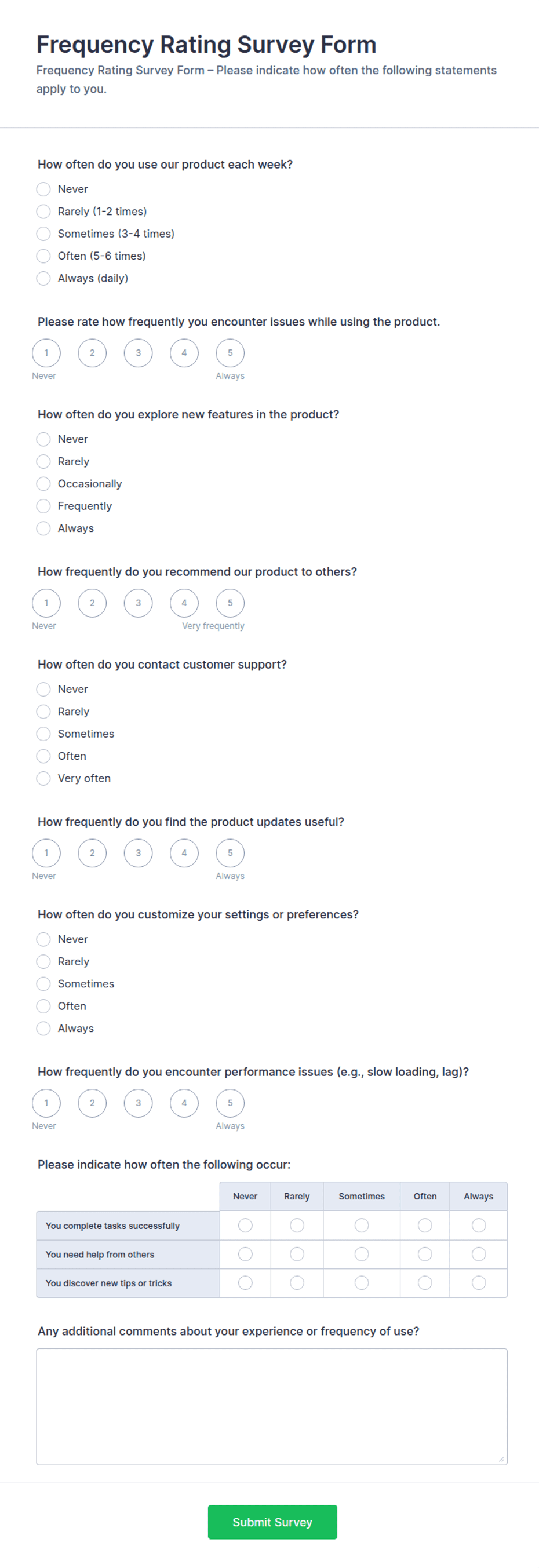This screenshot has height=1568, width=539.
Task: Choose 'Always (daily)' for weekly product use
Action: click(43, 278)
